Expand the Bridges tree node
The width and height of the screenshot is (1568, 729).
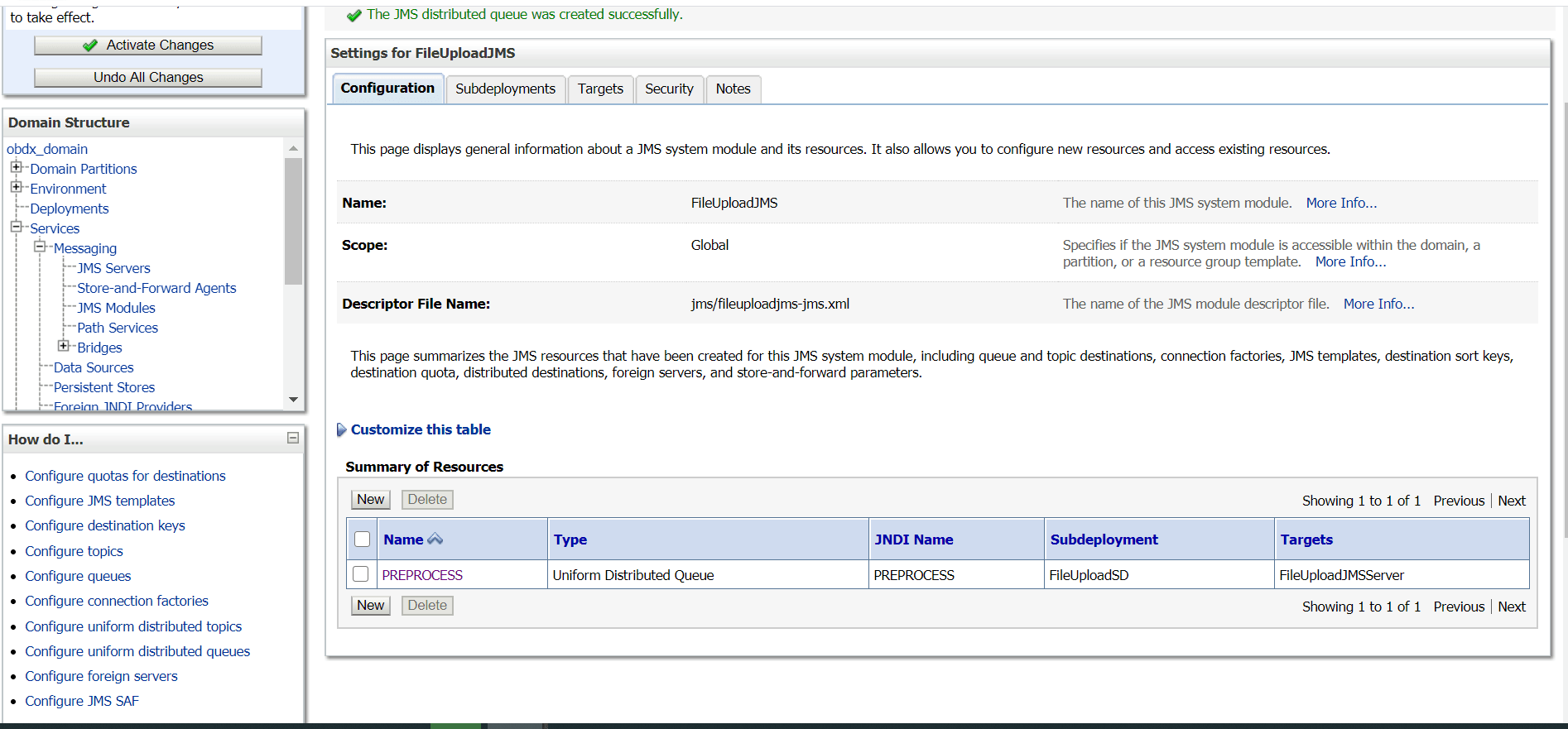click(x=63, y=346)
